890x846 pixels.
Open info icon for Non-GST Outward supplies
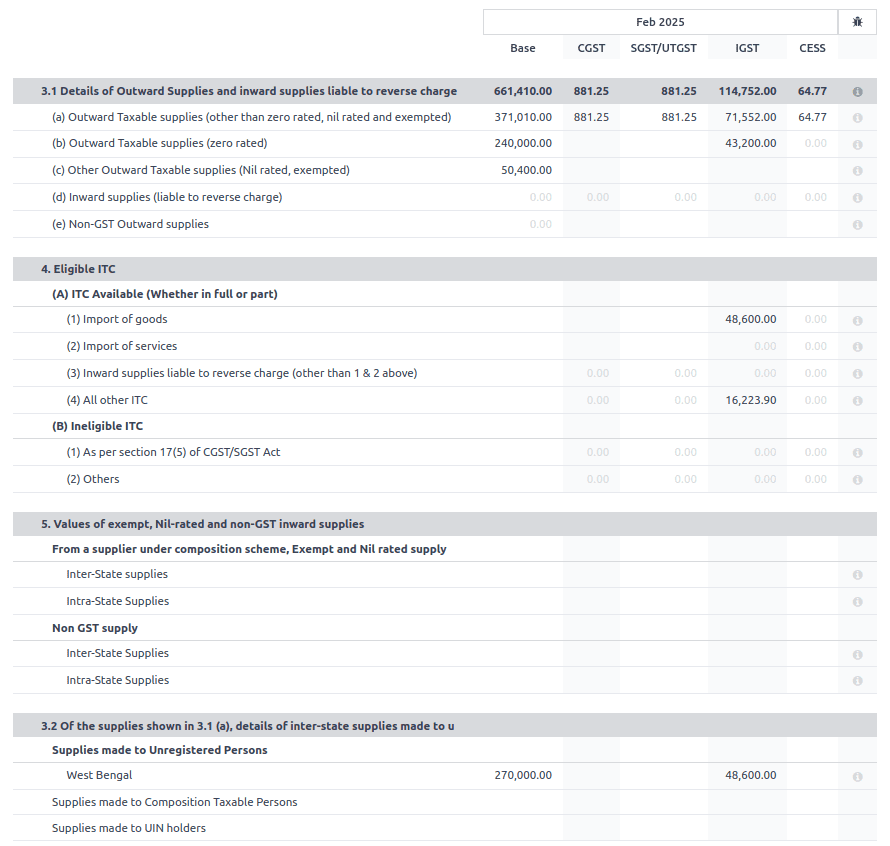point(857,224)
